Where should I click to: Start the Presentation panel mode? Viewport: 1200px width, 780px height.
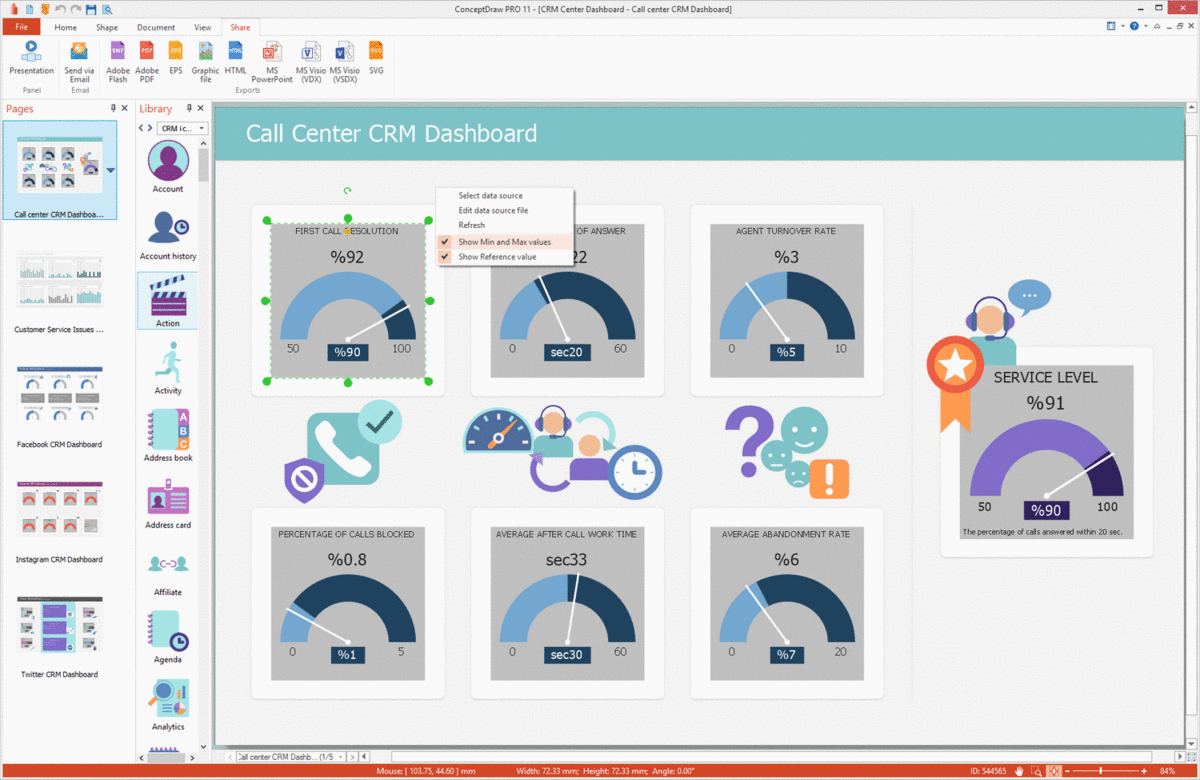(x=31, y=58)
